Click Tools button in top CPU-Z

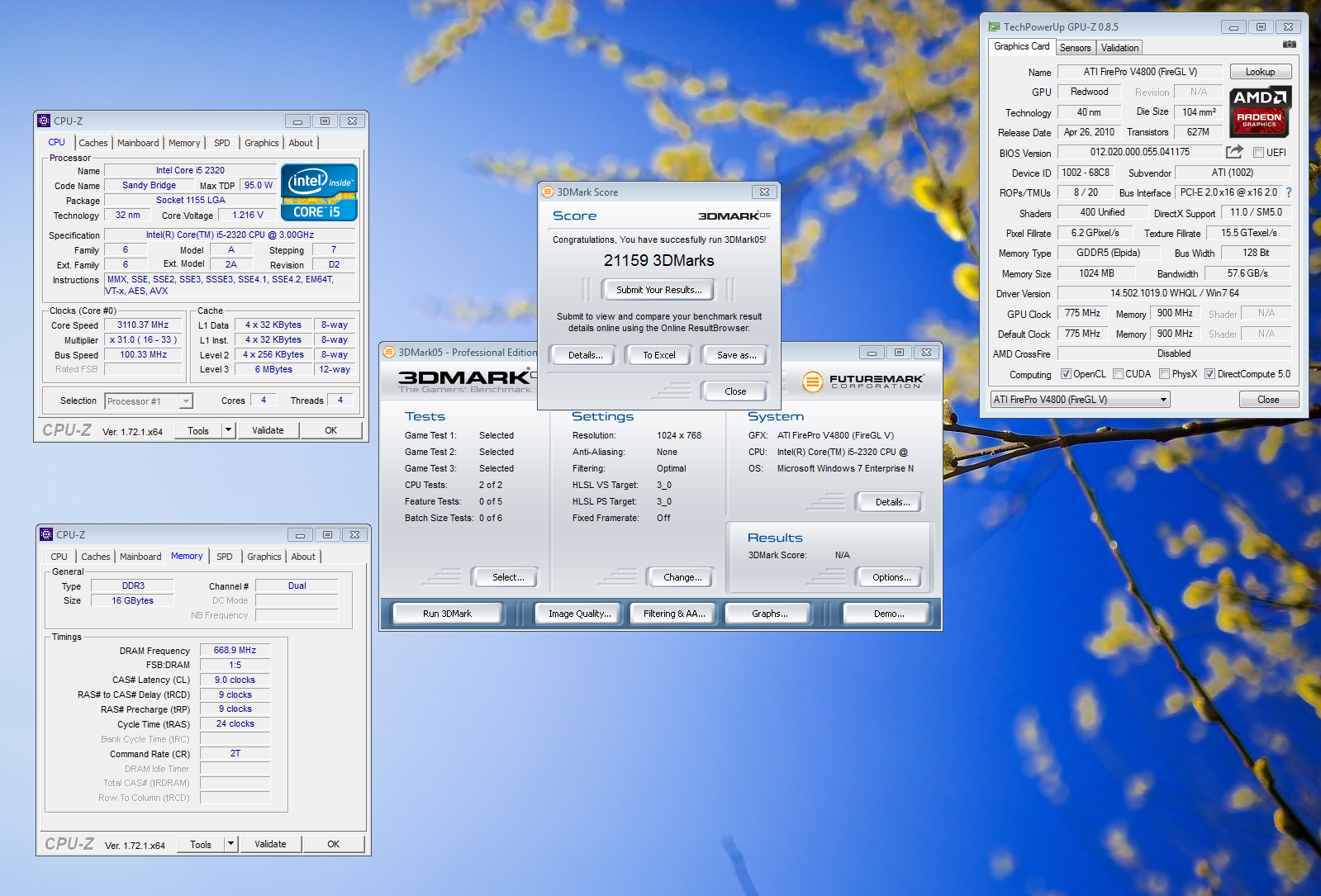tap(198, 430)
